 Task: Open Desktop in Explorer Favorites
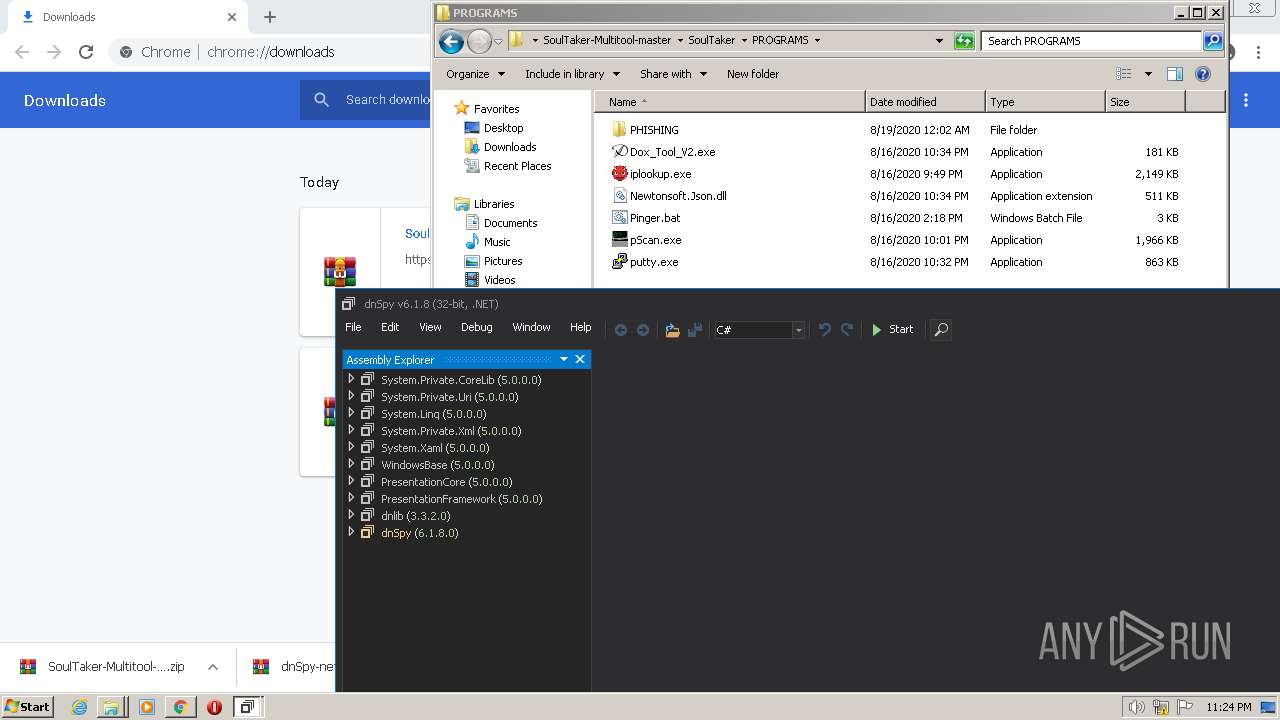(x=503, y=128)
